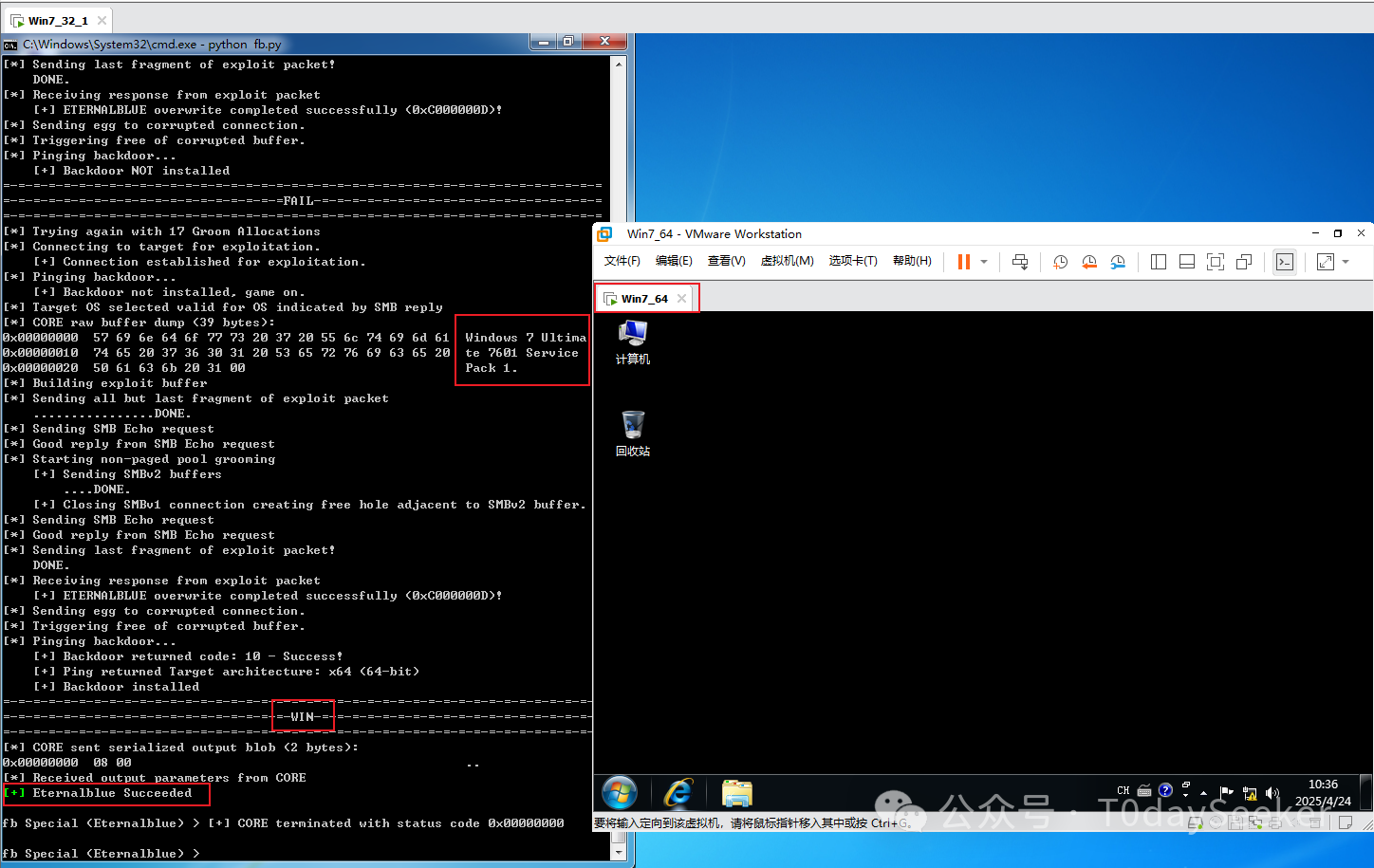Click the stretch guest display icon
The width and height of the screenshot is (1374, 868).
[1326, 262]
